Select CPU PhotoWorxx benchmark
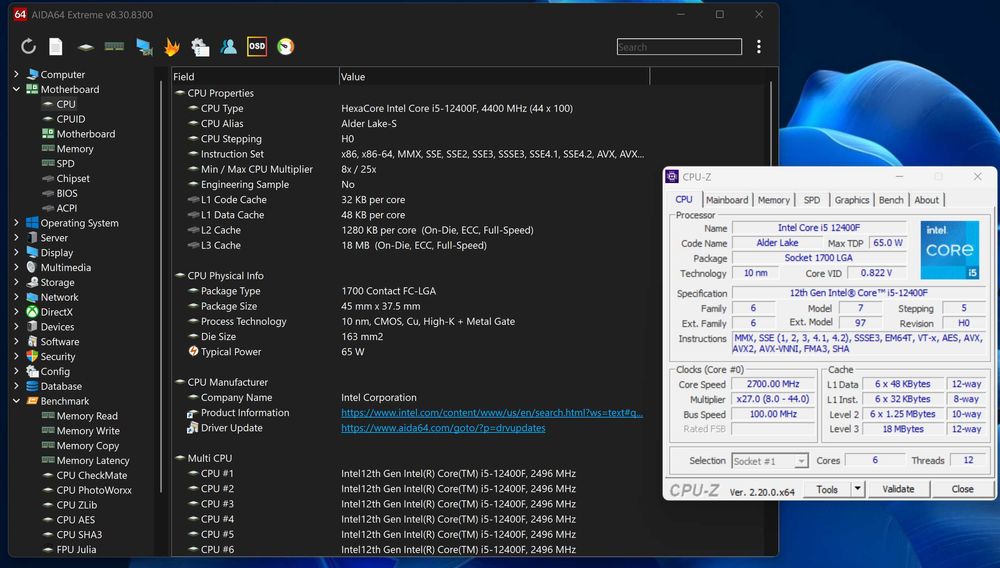 tap(94, 490)
